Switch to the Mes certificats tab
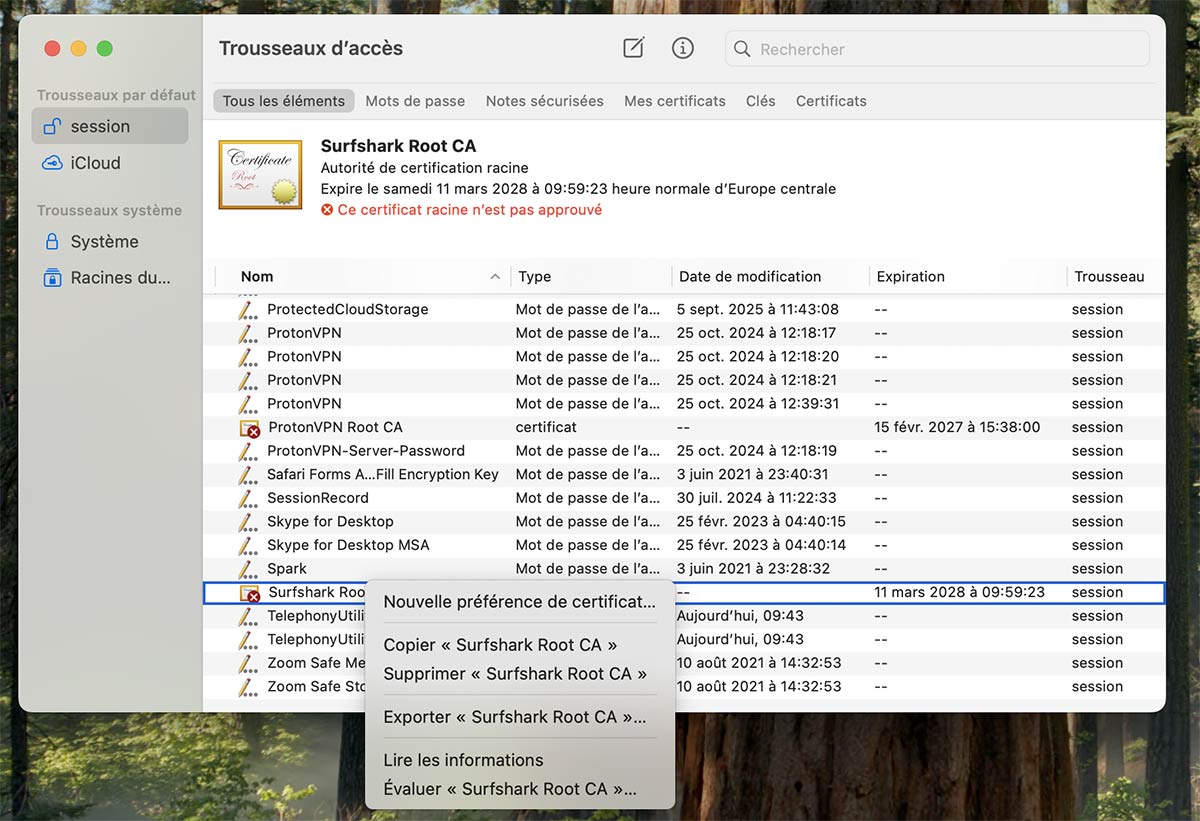 [x=675, y=101]
